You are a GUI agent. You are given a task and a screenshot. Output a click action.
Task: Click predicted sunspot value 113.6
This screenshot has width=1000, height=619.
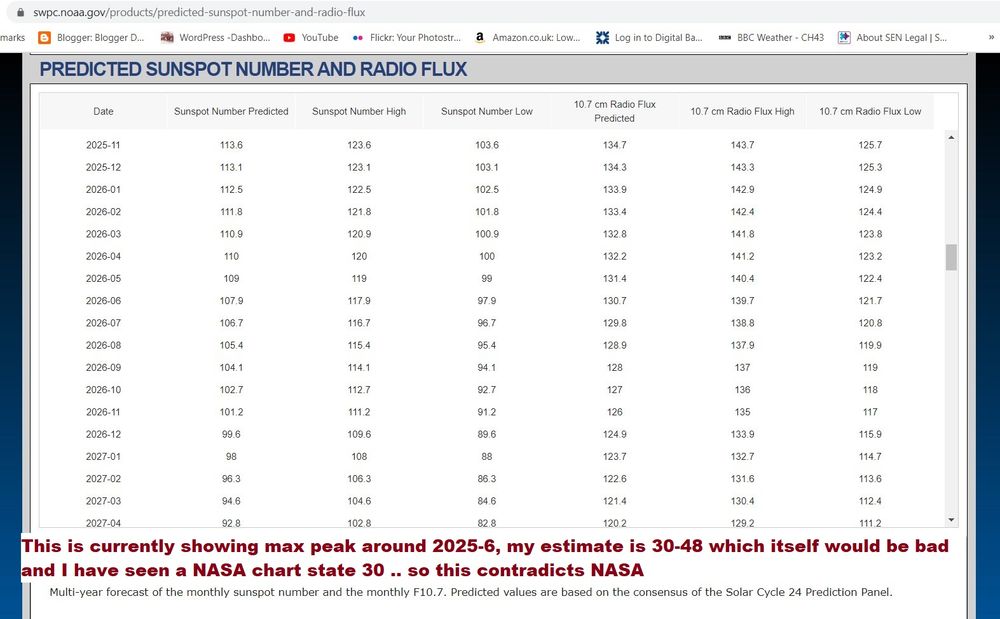[x=231, y=145]
